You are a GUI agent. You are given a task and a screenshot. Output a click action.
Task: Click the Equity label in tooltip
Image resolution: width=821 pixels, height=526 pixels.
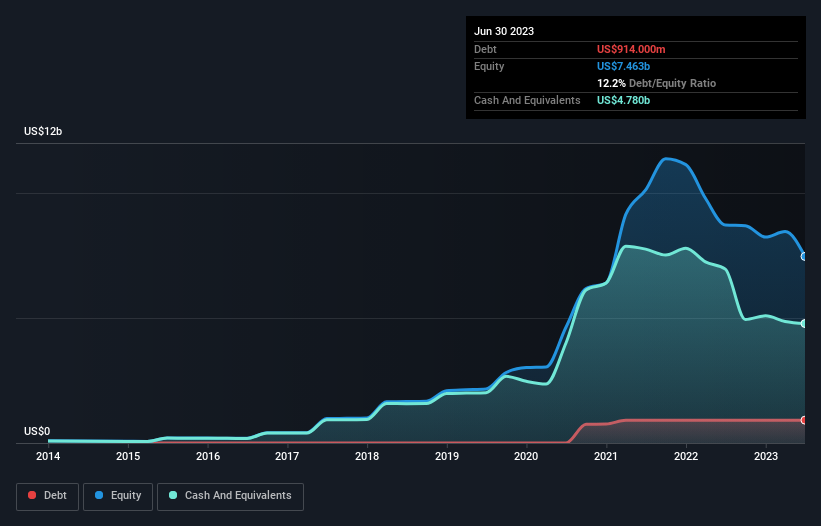coord(489,66)
